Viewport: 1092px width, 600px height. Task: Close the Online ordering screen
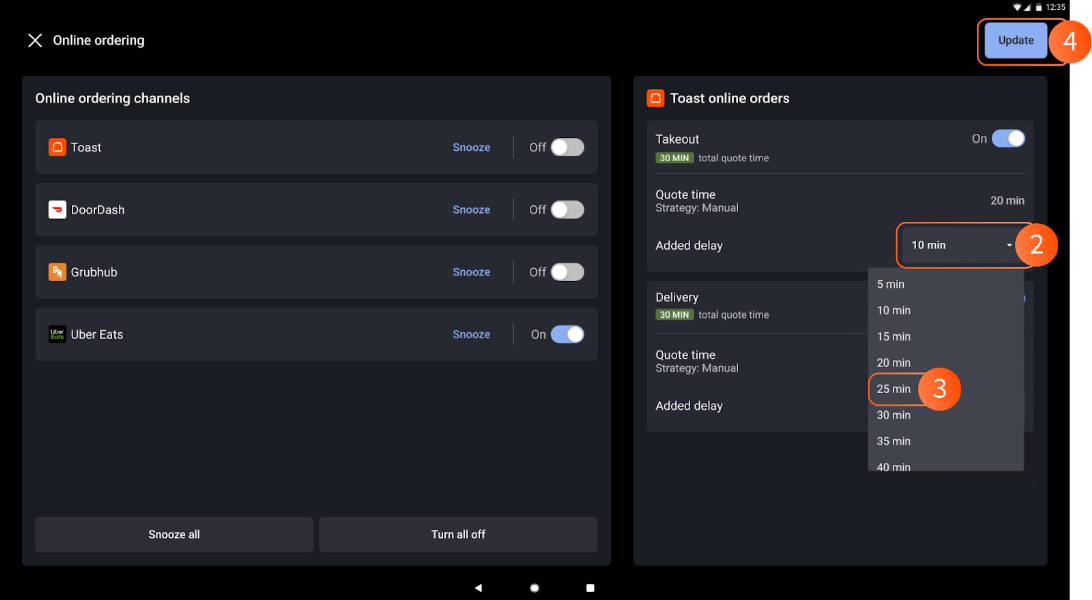tap(35, 41)
